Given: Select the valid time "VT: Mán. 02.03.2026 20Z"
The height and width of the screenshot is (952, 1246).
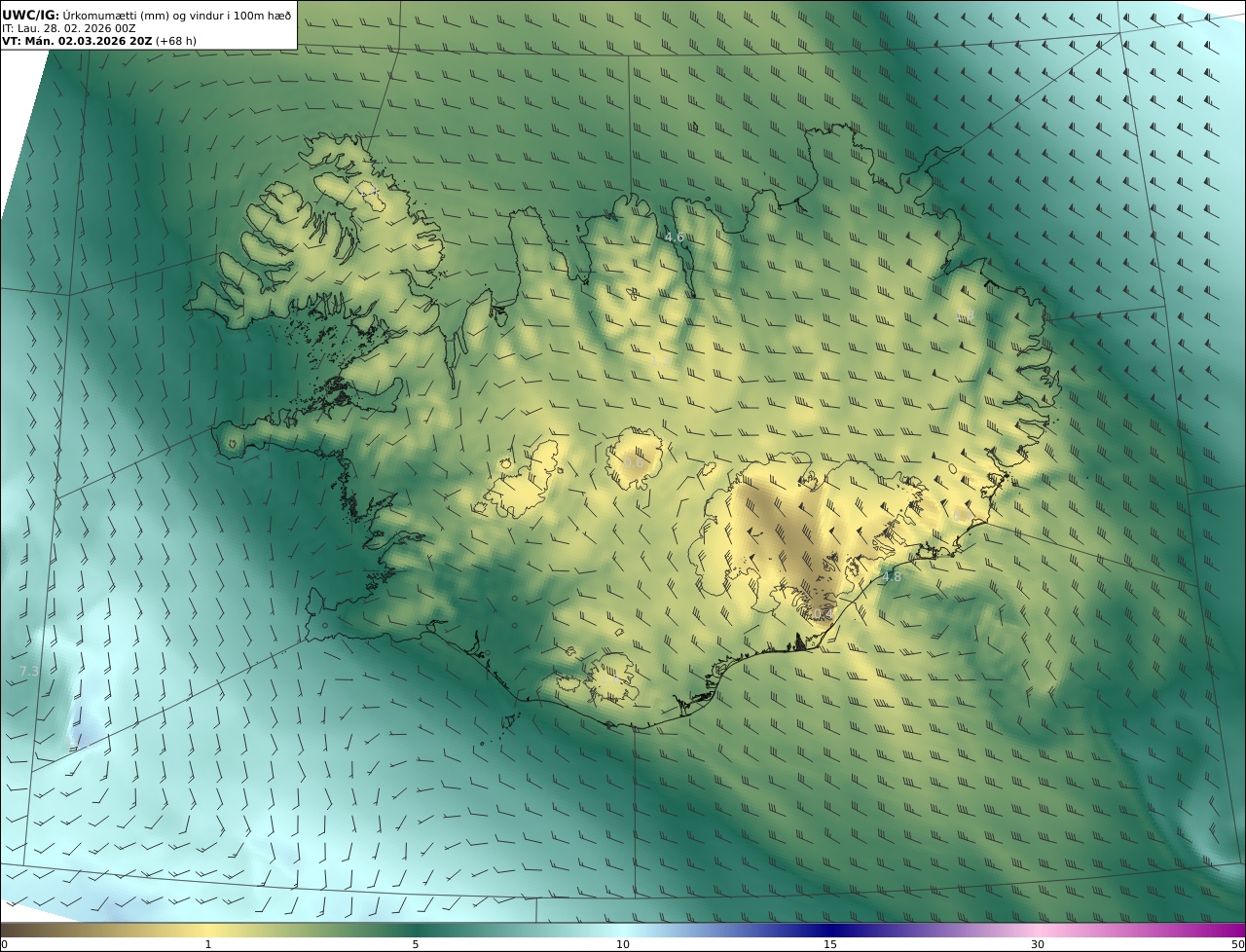Looking at the screenshot, I should [77, 41].
